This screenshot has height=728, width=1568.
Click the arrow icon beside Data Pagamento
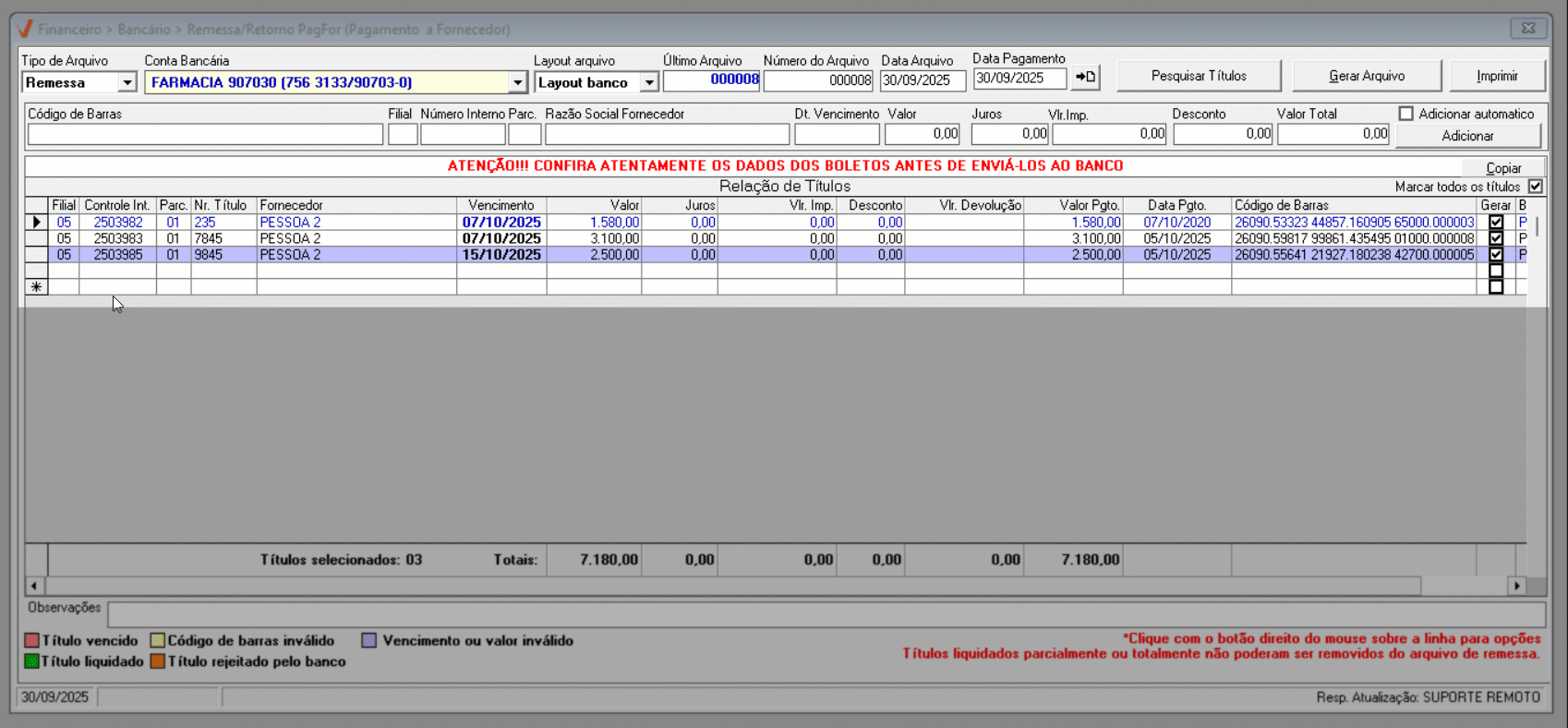[x=1085, y=78]
